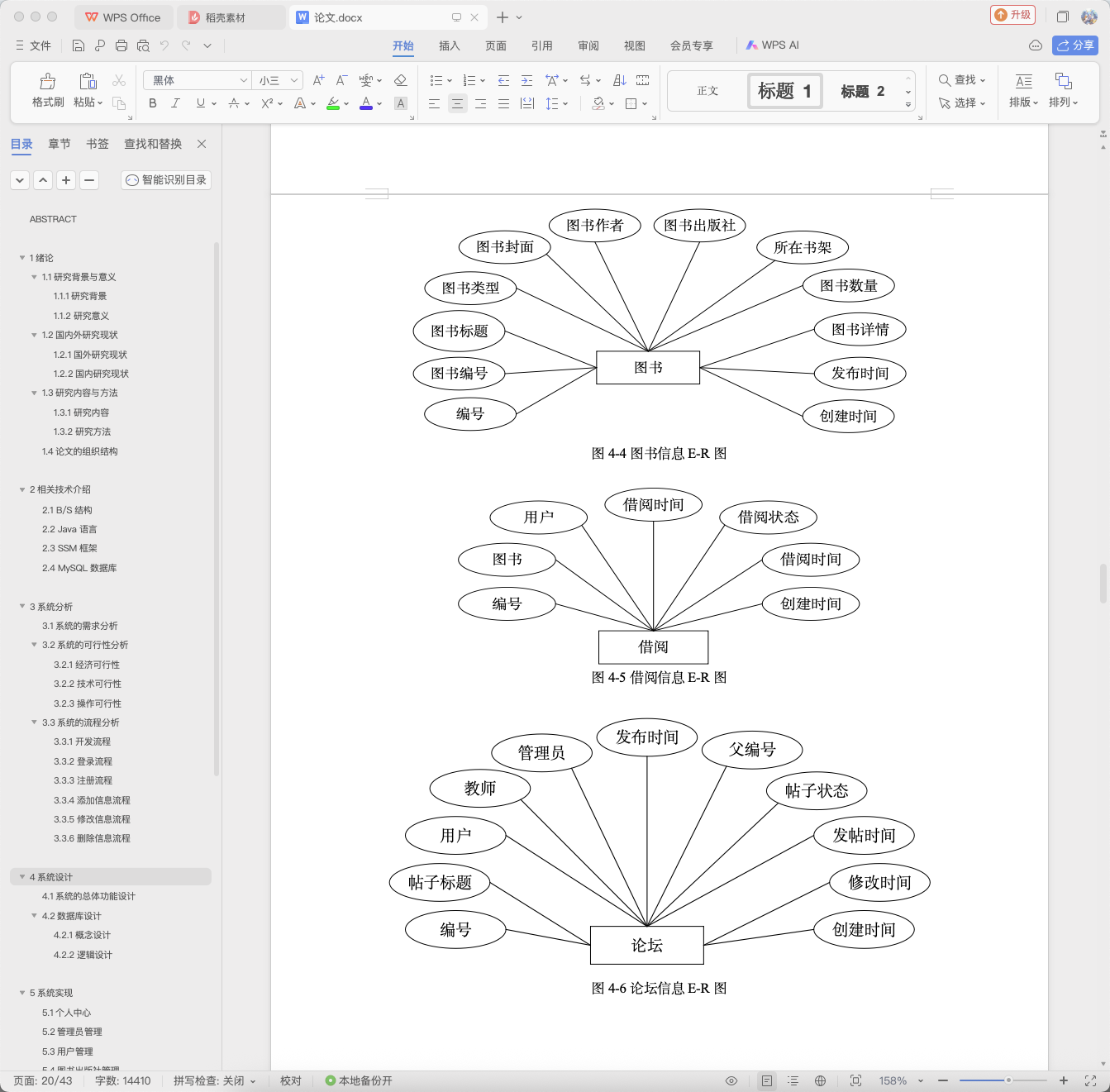The width and height of the screenshot is (1110, 1092).
Task: Open the font name dropdown showing 黑体
Action: point(197,80)
